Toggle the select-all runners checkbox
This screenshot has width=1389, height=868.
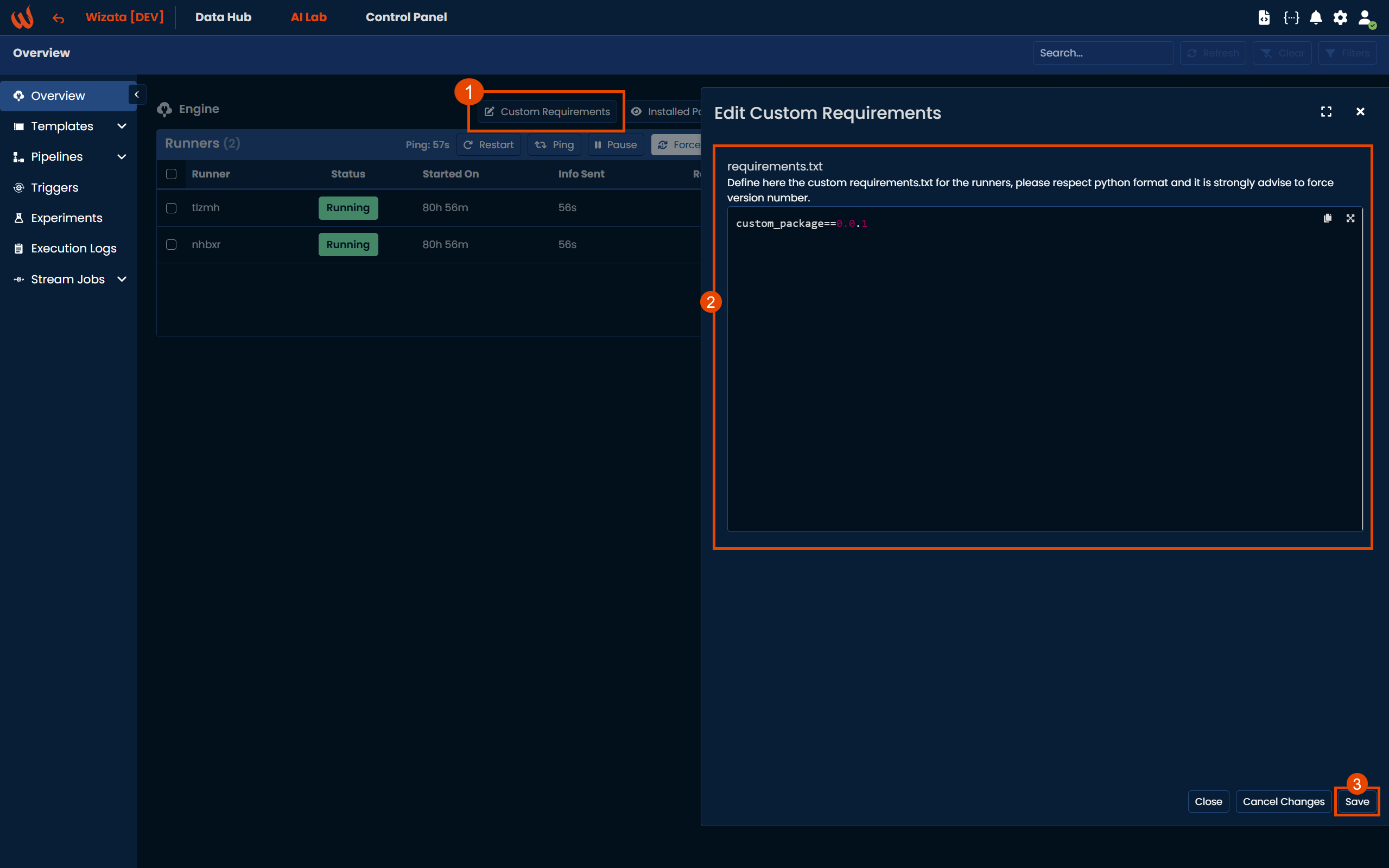pyautogui.click(x=171, y=174)
